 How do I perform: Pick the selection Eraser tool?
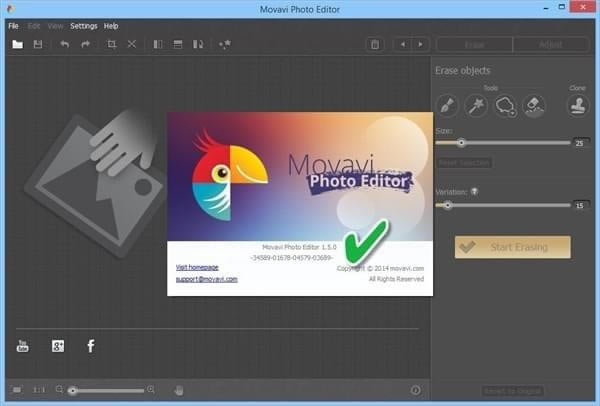(x=534, y=106)
